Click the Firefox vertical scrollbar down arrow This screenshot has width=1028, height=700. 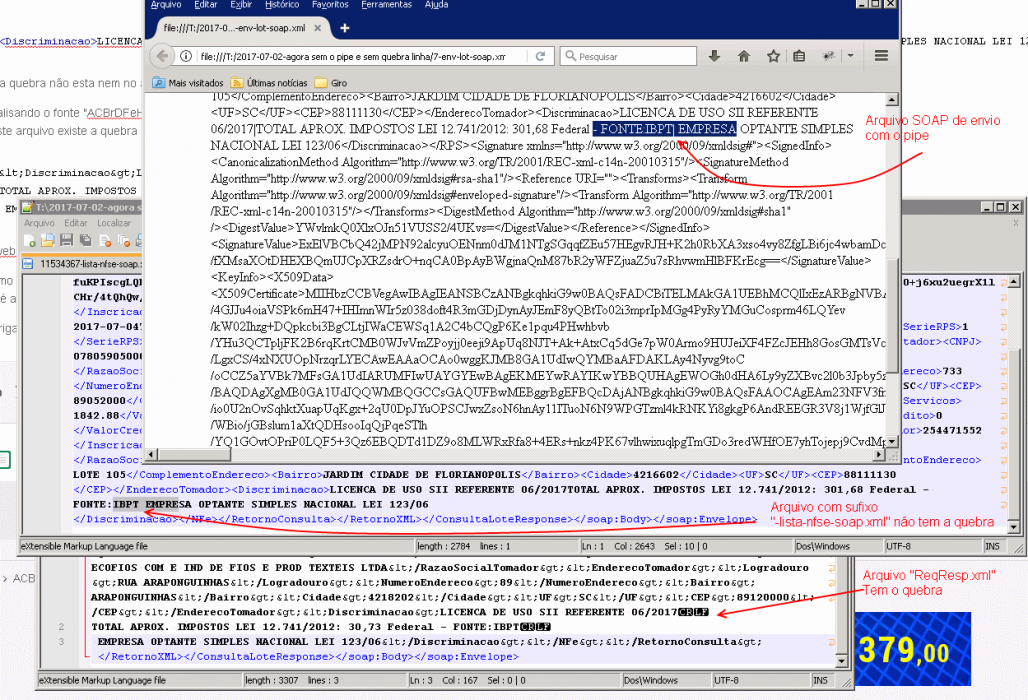pos(892,441)
